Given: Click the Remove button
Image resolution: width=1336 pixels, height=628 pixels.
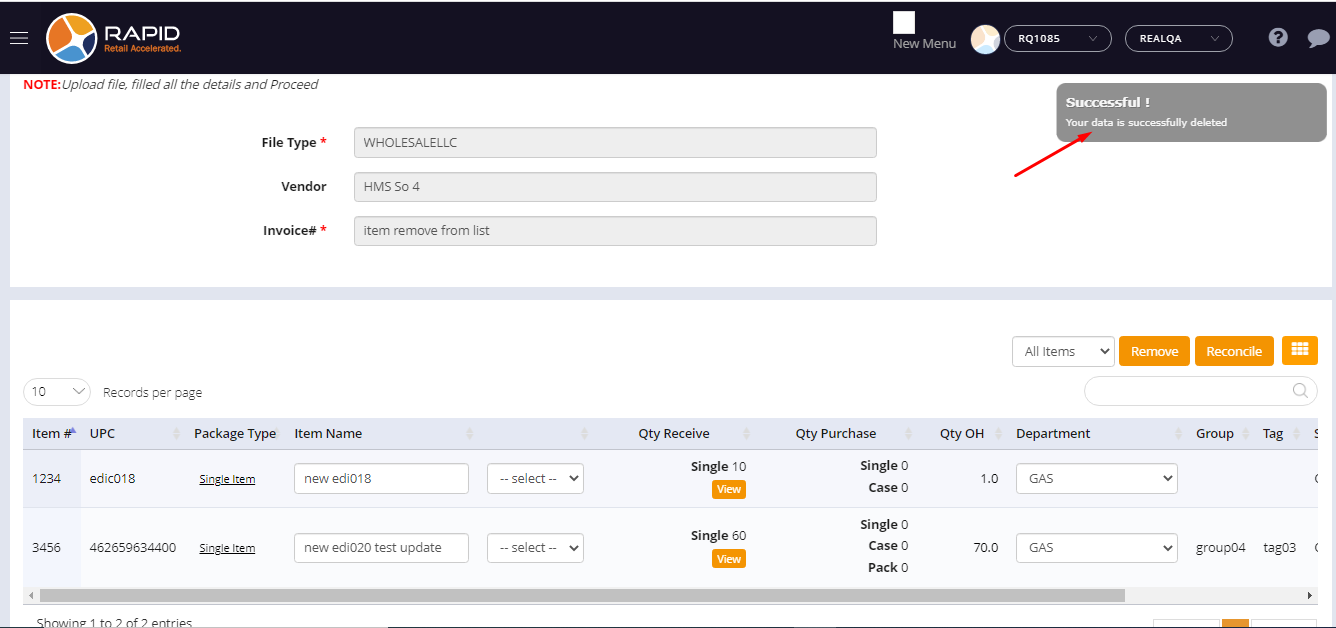Looking at the screenshot, I should tap(1154, 351).
